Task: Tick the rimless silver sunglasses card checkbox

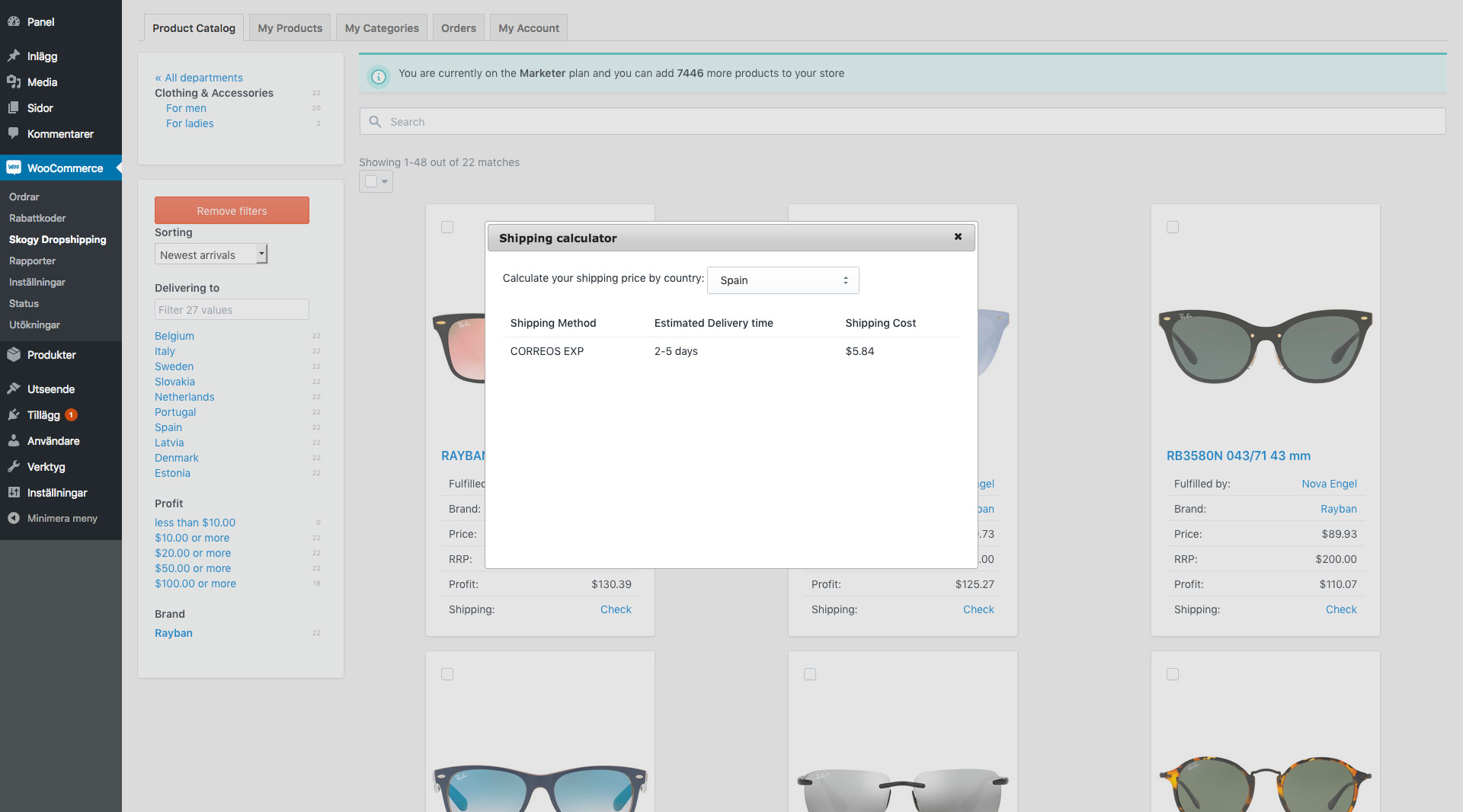Action: click(x=810, y=674)
